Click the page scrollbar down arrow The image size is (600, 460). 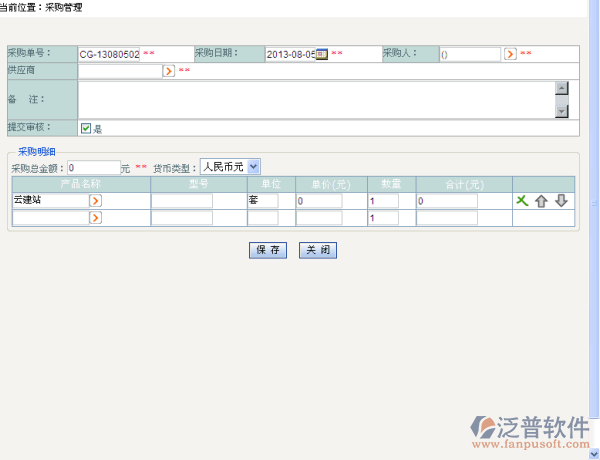click(594, 454)
